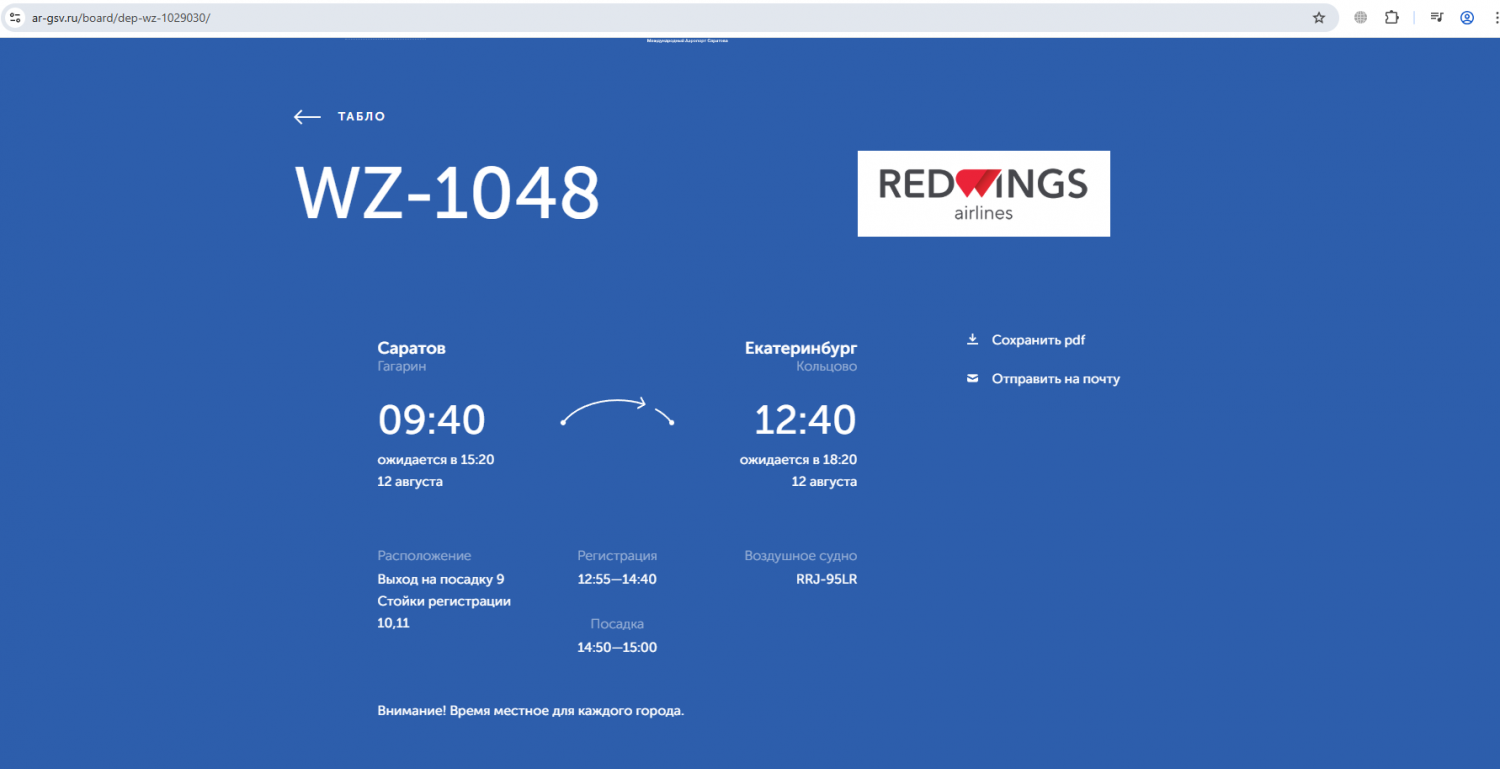Click the Регистрация label
This screenshot has height=769, width=1500.
click(x=617, y=556)
